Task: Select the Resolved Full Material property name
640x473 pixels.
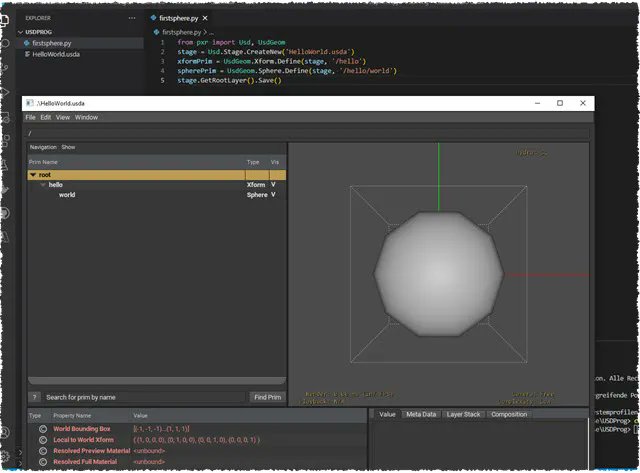Action: point(85,462)
